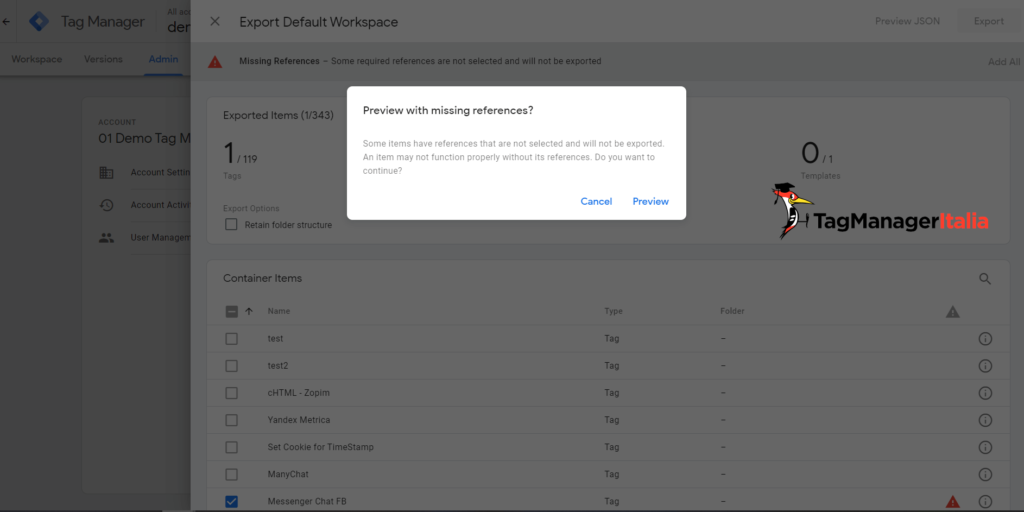Click the Preview JSON button
Screen dimensions: 1024x512
[907, 21]
